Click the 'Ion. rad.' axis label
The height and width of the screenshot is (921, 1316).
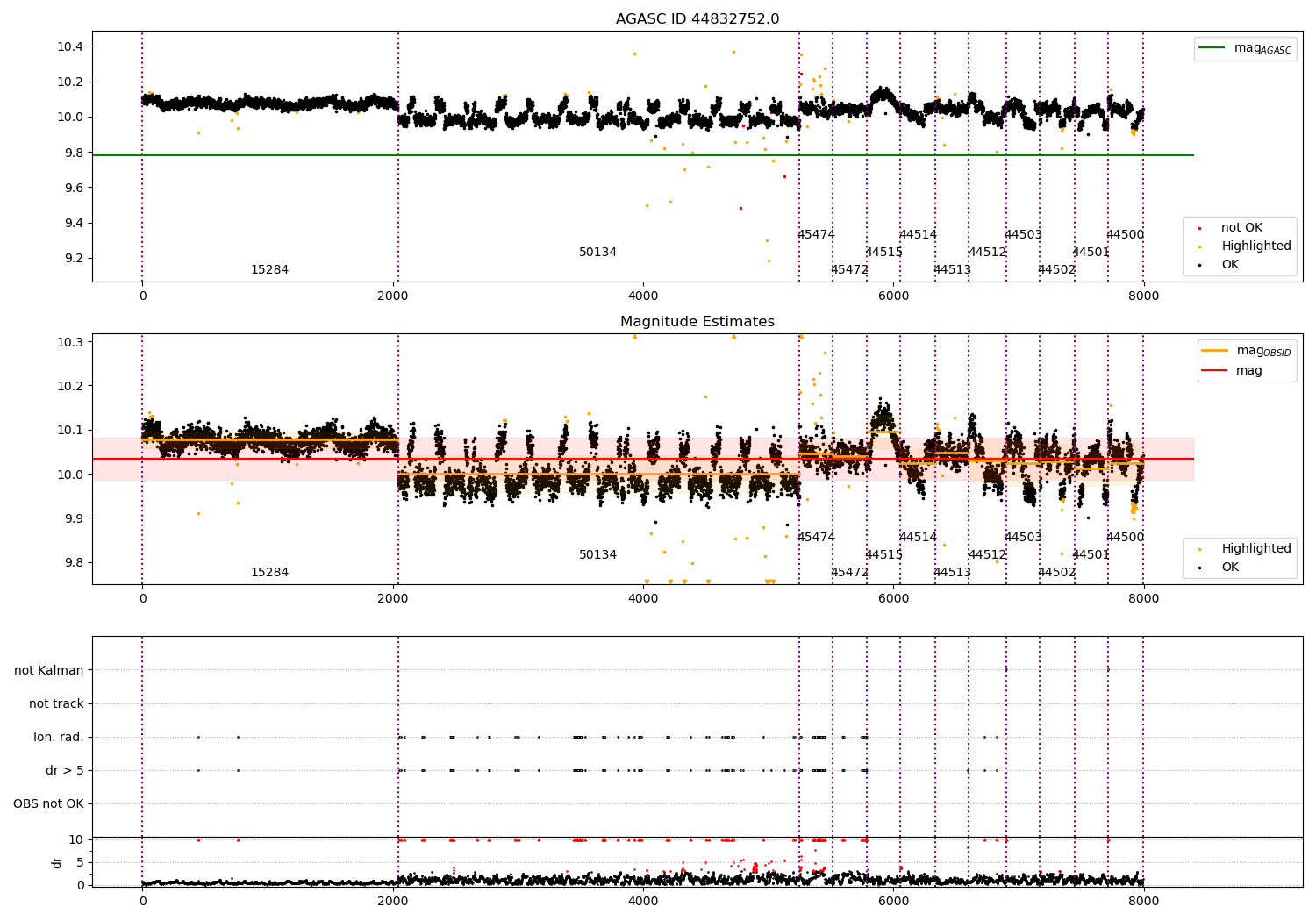[x=59, y=738]
